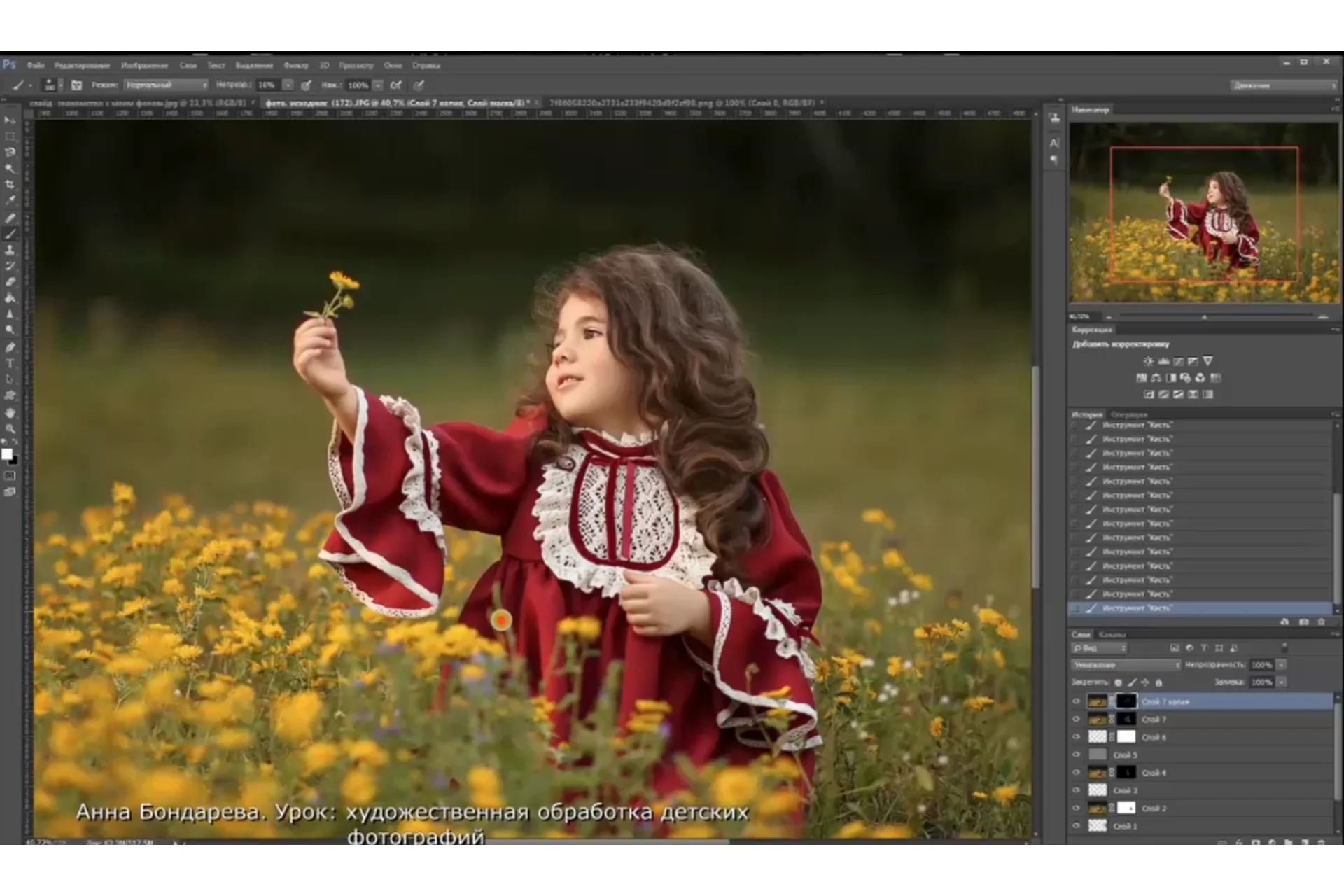
Task: Open the Фильтр menu
Action: 297,65
